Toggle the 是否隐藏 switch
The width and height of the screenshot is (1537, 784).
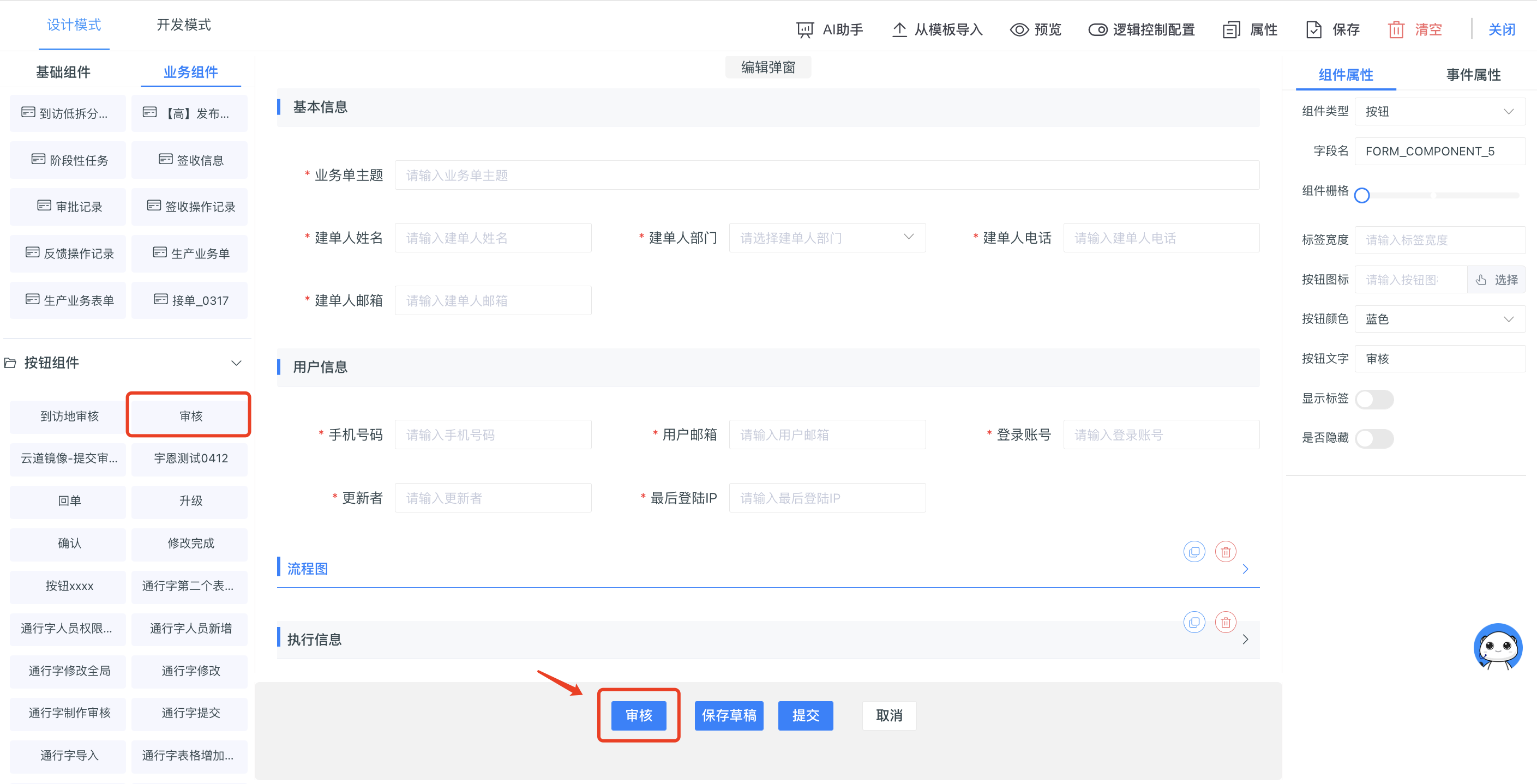click(1373, 439)
